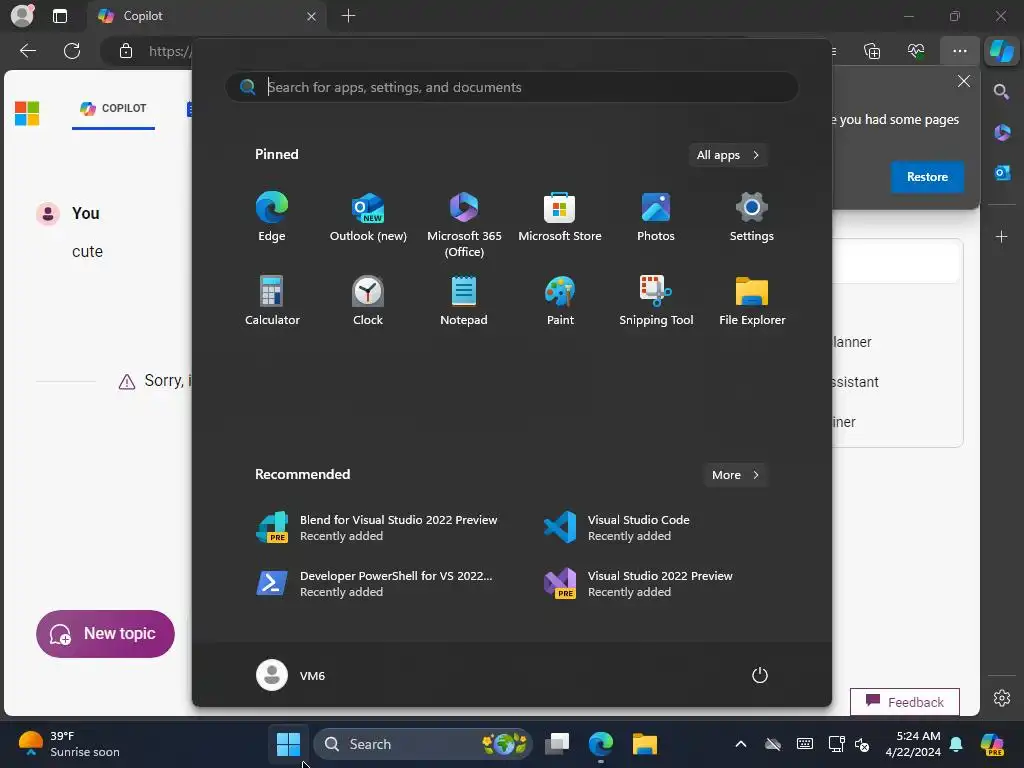Click the Microsoft logo on Copilot page

(27, 114)
